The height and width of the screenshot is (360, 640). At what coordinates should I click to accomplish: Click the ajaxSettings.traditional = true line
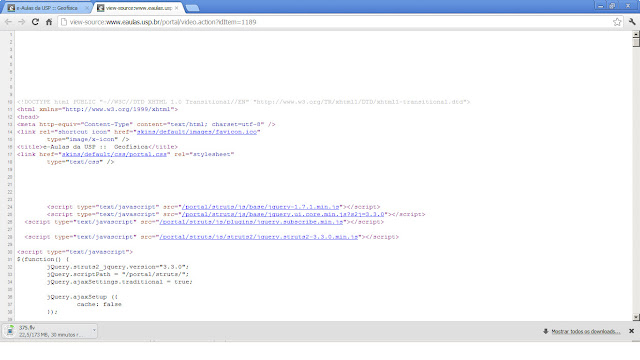click(120, 282)
